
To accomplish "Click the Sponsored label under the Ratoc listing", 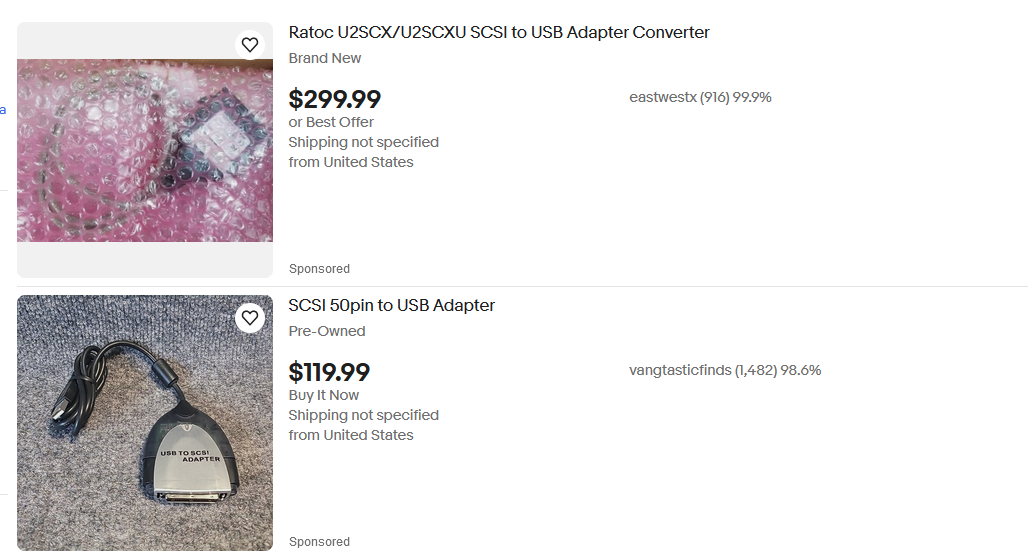I will (x=319, y=269).
